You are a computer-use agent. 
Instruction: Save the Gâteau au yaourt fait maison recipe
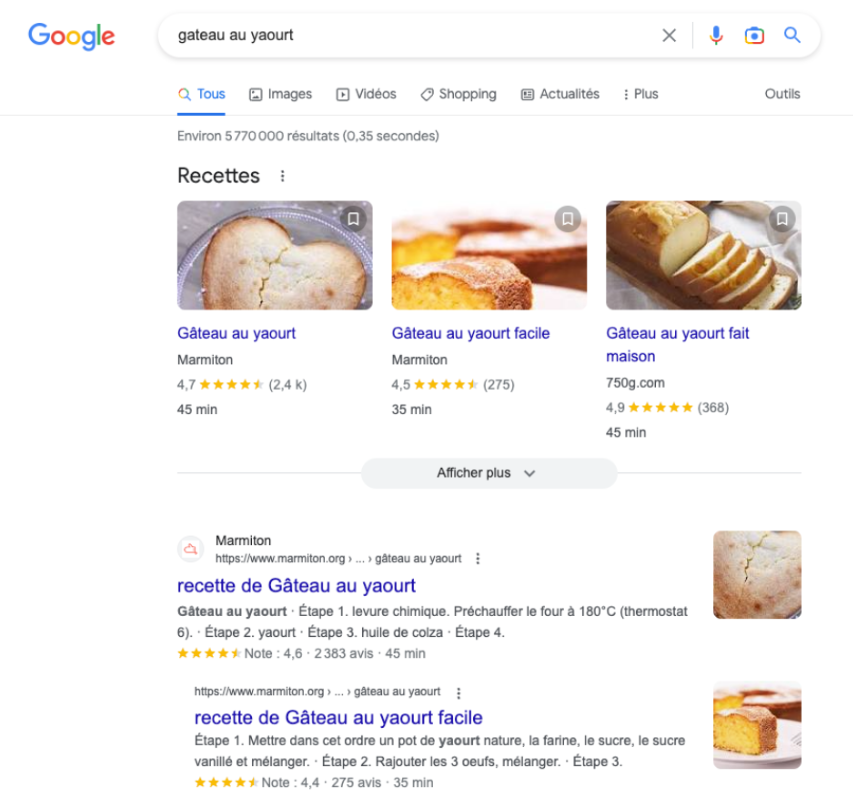(x=782, y=218)
